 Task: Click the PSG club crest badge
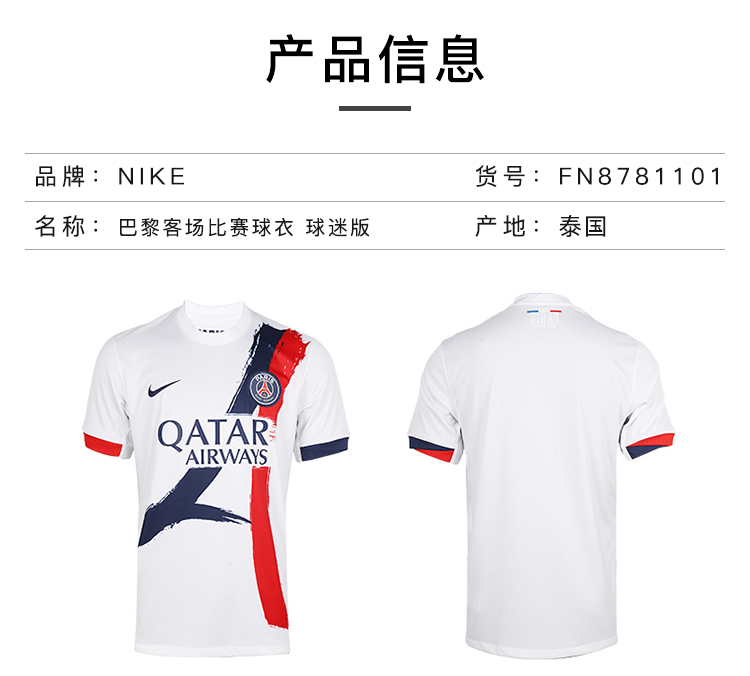click(265, 388)
